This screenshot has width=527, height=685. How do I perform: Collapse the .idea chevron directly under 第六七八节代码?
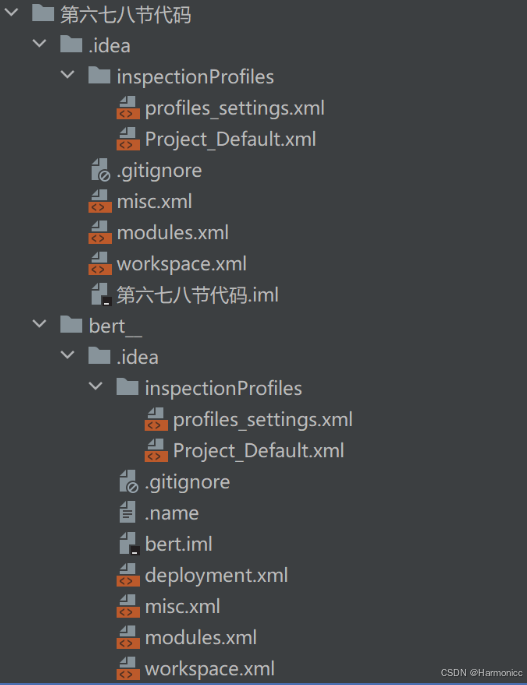pyautogui.click(x=39, y=43)
